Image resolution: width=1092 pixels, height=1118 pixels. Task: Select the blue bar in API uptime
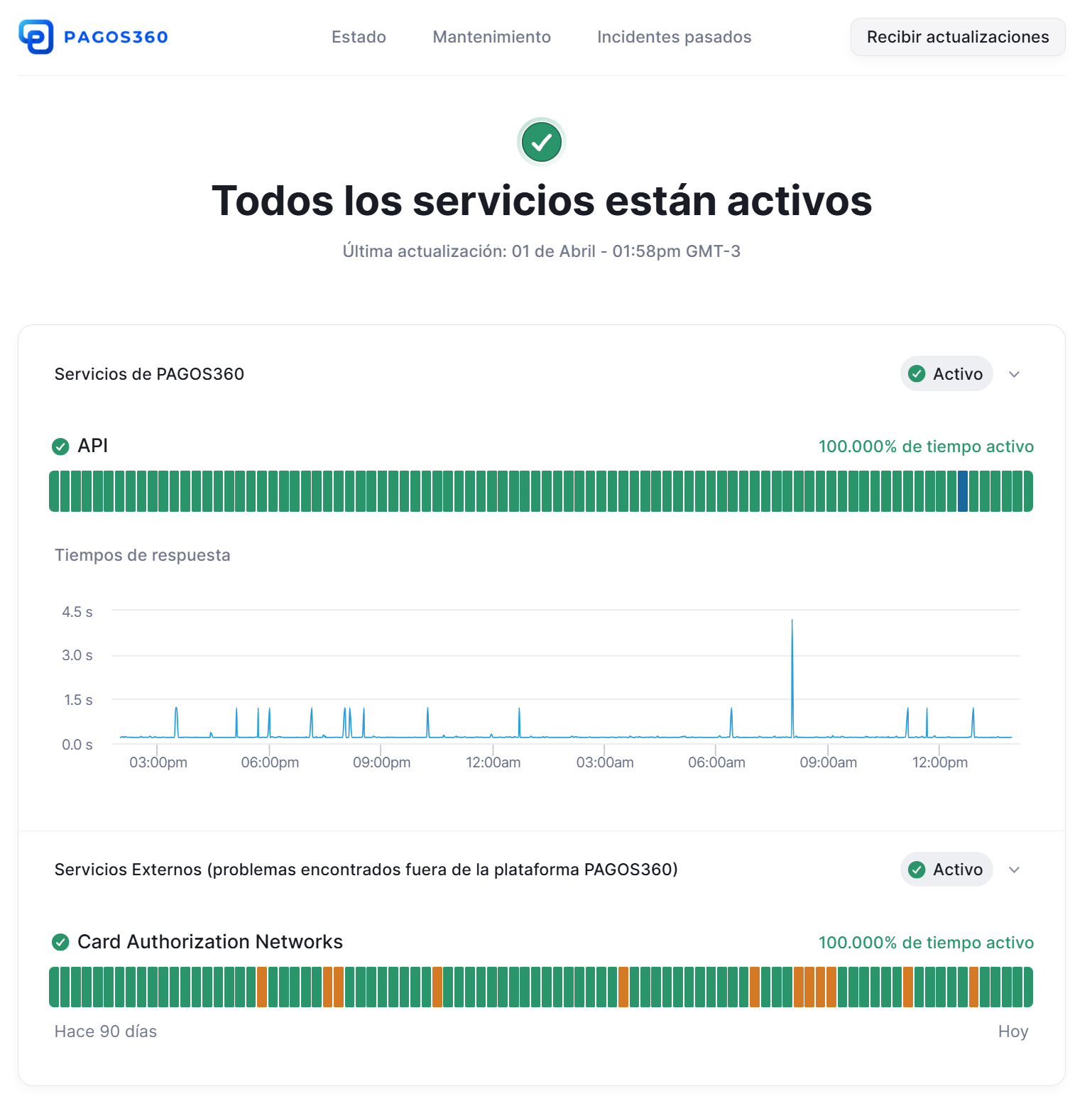pyautogui.click(x=963, y=491)
